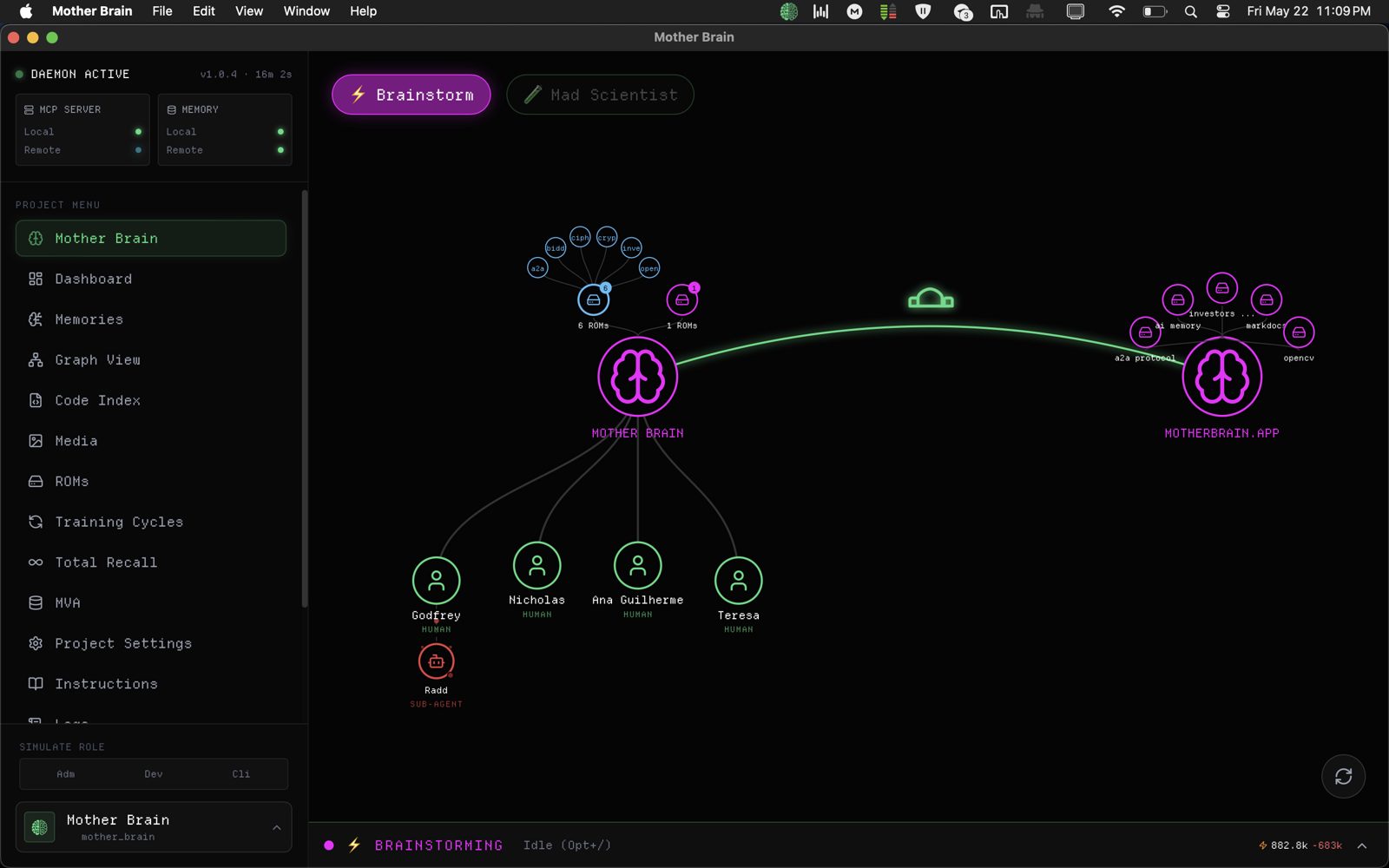Click the opencv ROM node
The image size is (1389, 868).
click(1299, 332)
